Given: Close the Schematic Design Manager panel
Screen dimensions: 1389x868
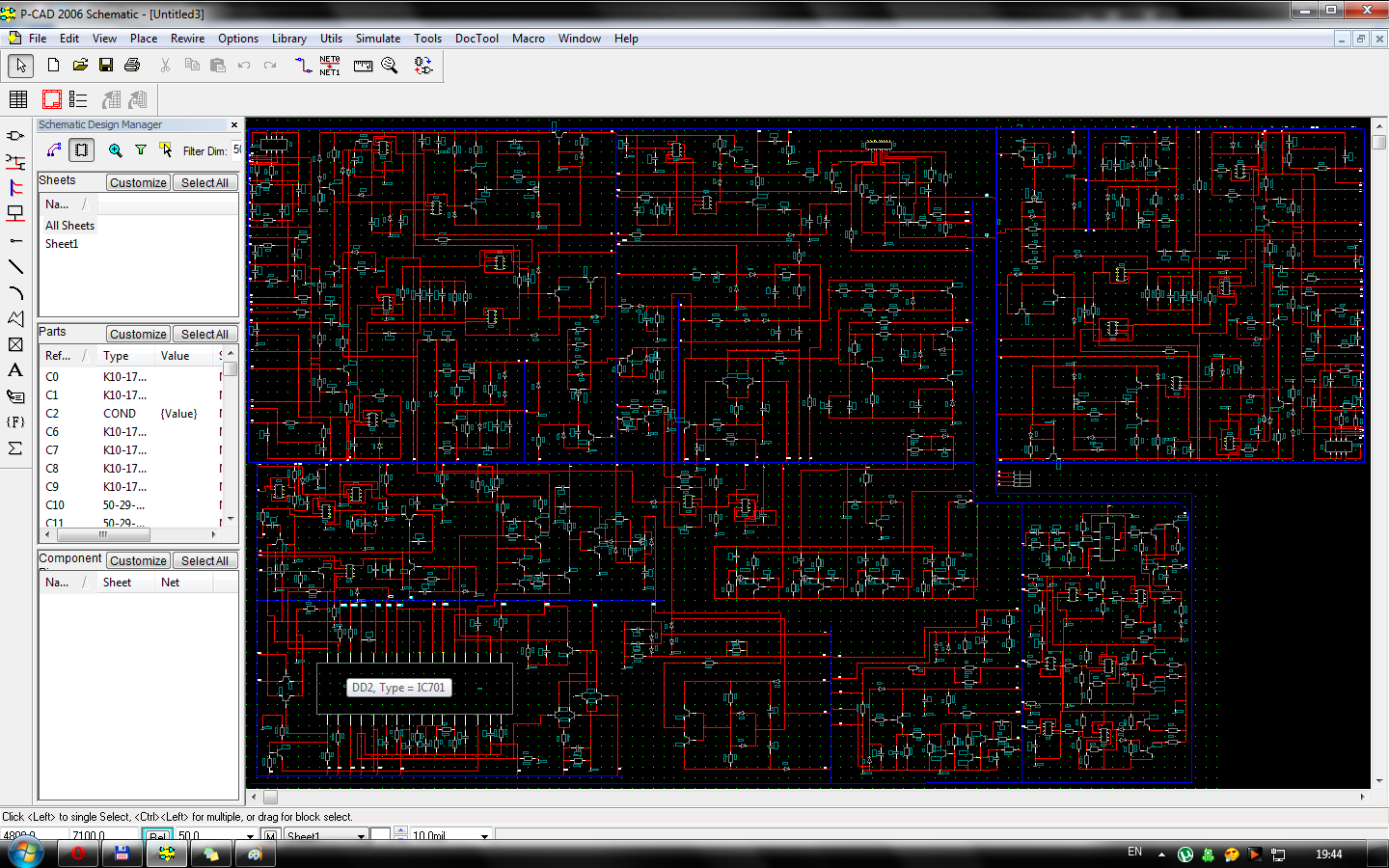Looking at the screenshot, I should click(234, 124).
